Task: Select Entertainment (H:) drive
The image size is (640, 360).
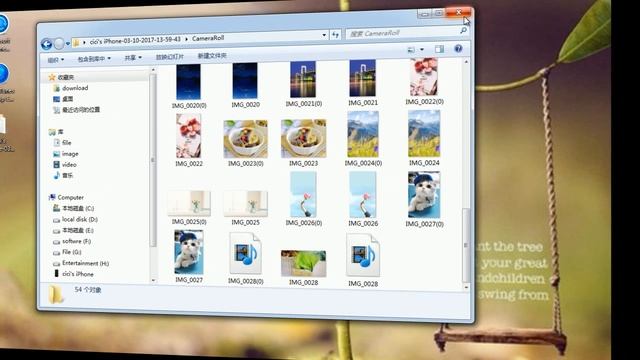Action: [81, 263]
